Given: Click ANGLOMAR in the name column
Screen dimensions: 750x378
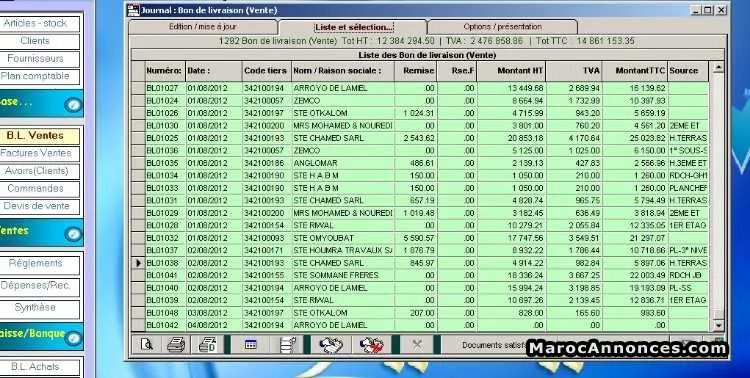Looking at the screenshot, I should tap(342, 163).
